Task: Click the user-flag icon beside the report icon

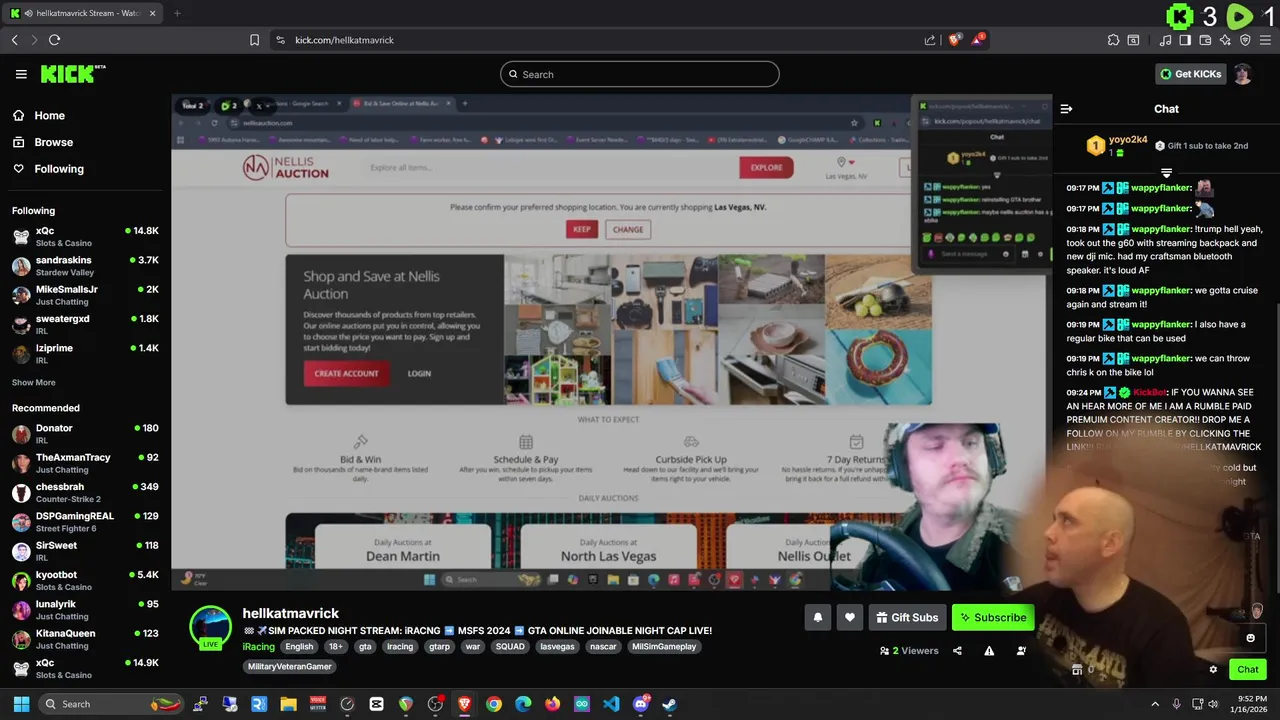Action: [x=1021, y=651]
